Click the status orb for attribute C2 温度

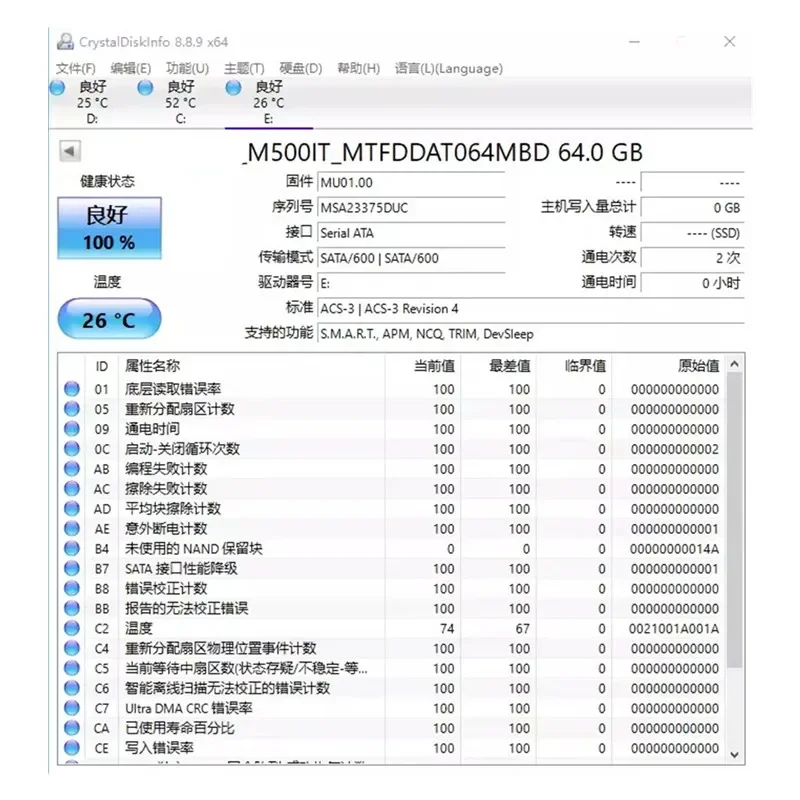[x=72, y=628]
